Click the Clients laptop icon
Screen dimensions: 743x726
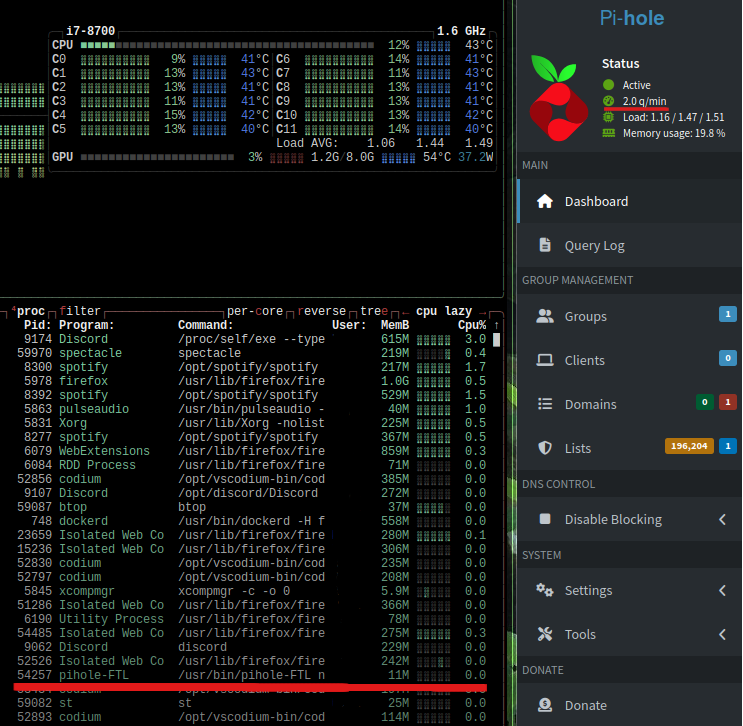tap(545, 360)
